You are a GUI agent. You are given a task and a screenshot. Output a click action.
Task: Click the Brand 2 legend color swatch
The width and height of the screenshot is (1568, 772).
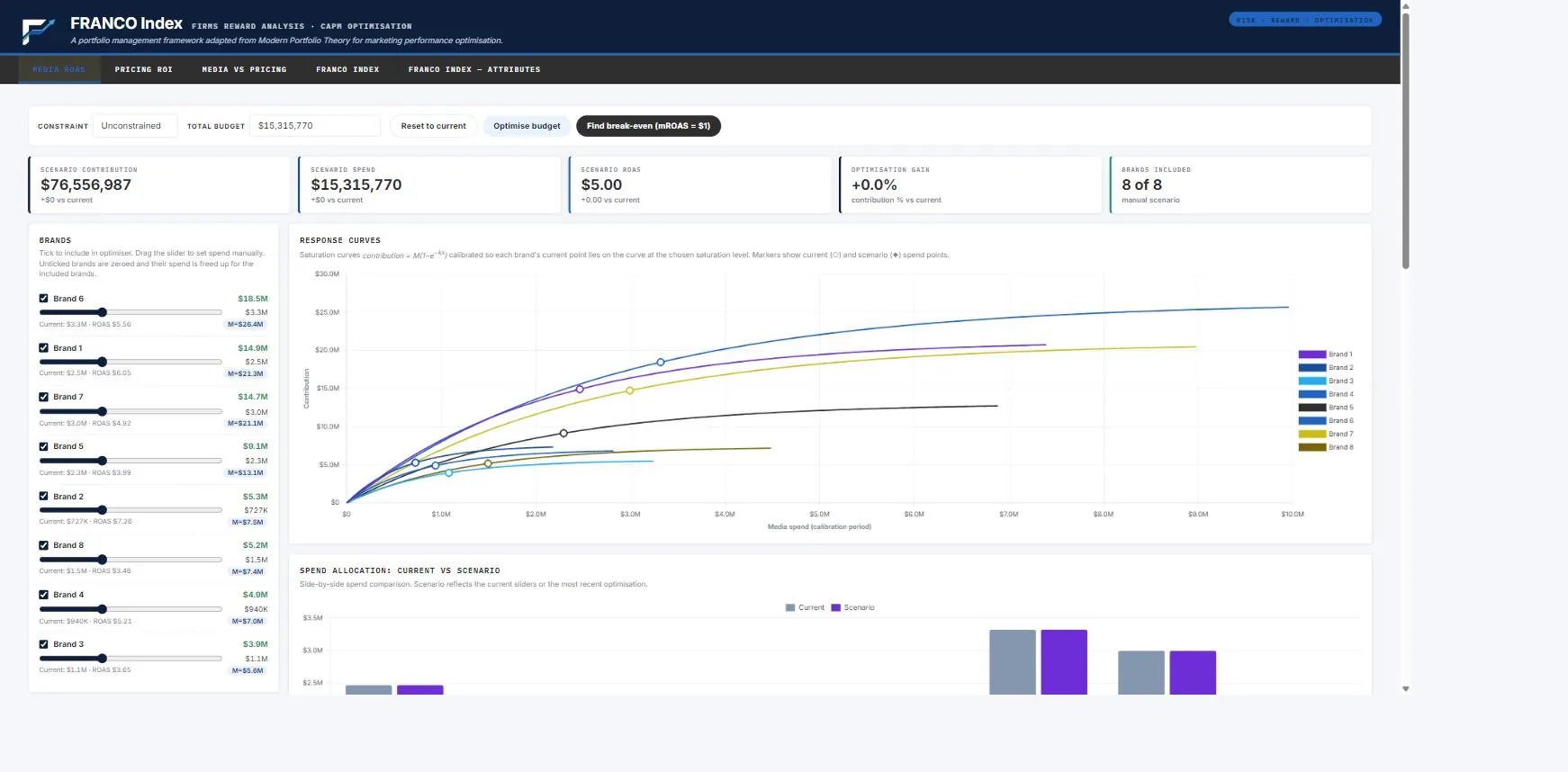click(x=1311, y=368)
